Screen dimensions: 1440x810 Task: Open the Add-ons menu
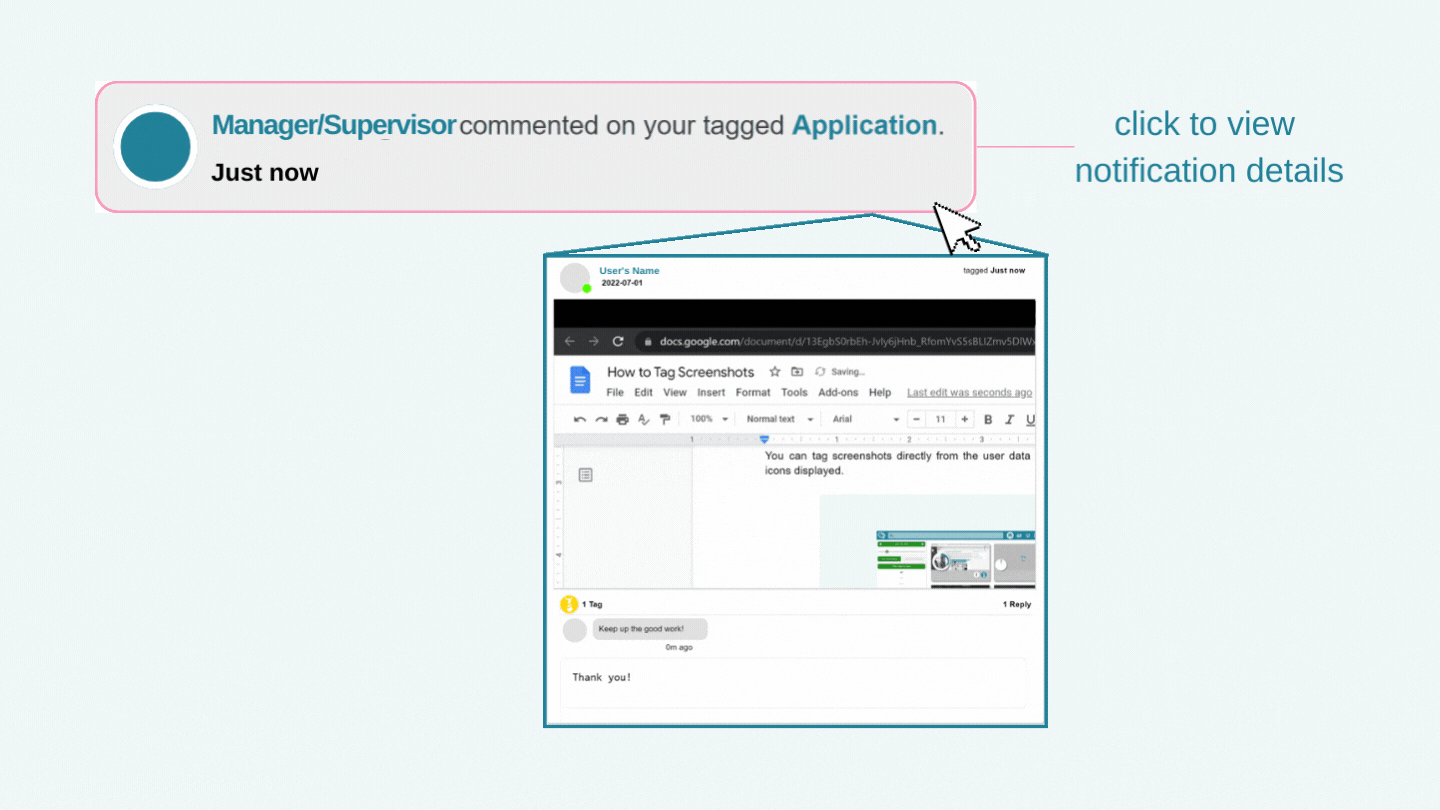point(838,393)
